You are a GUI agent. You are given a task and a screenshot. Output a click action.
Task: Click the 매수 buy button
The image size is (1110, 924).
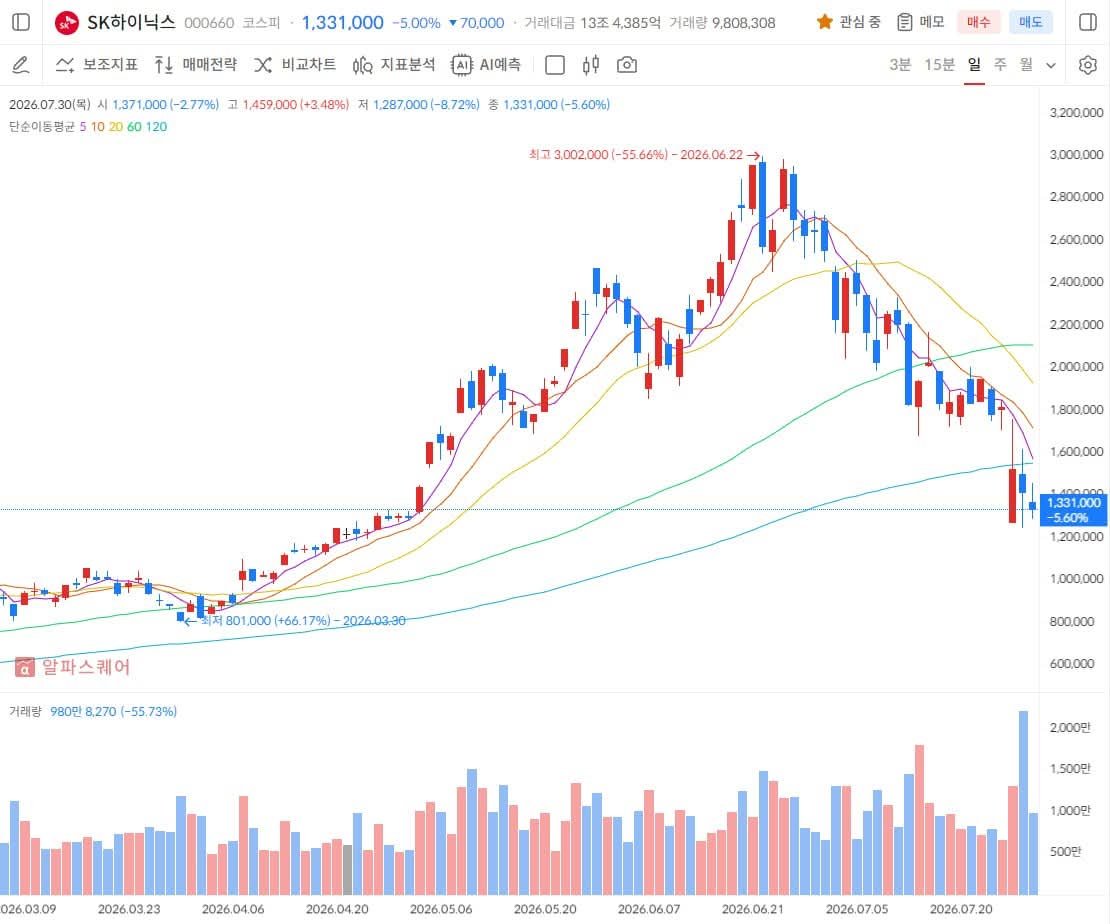tap(978, 22)
